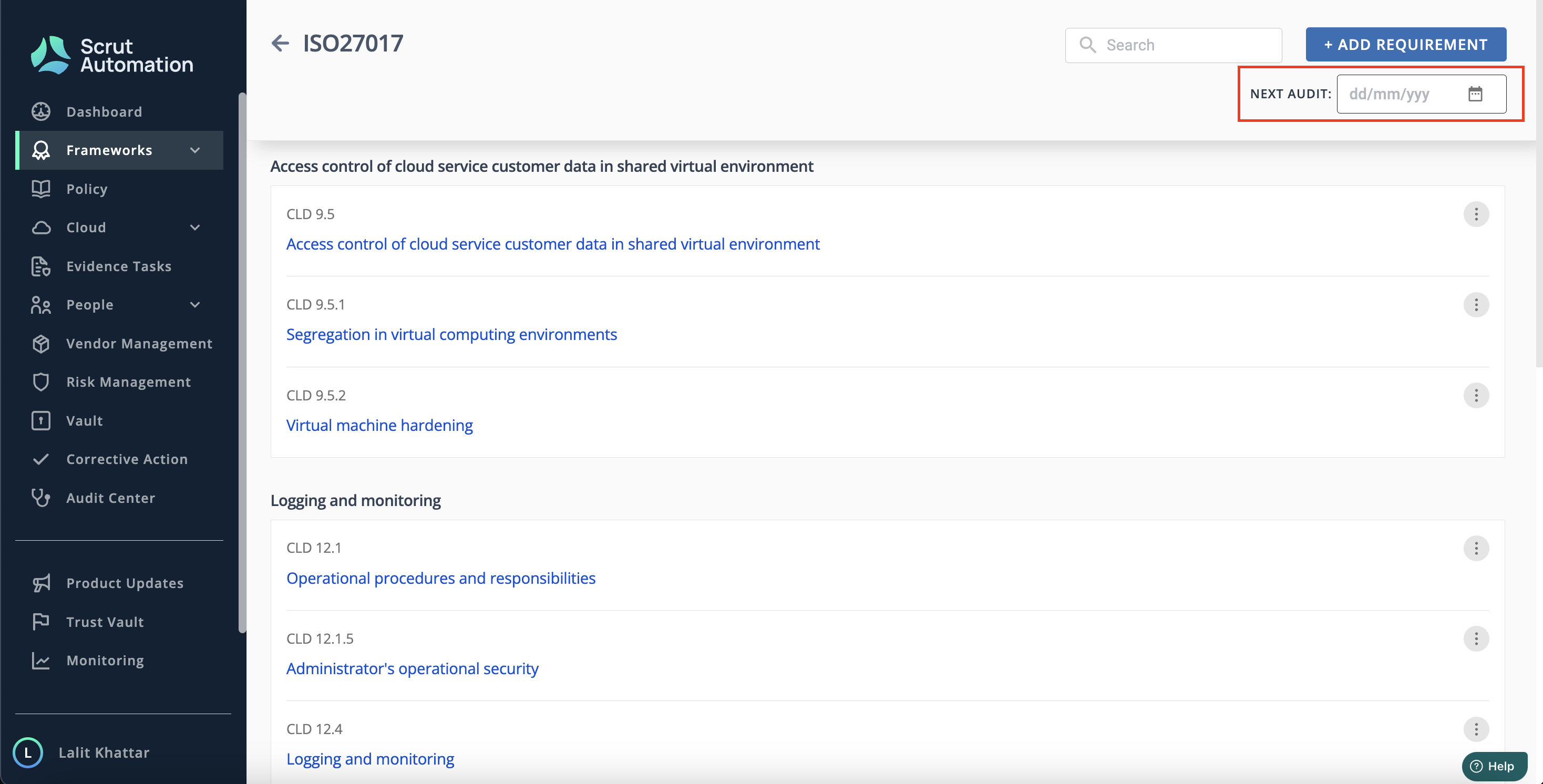This screenshot has width=1543, height=784.
Task: Click the Lalit Khattar avatar circle
Action: click(27, 753)
